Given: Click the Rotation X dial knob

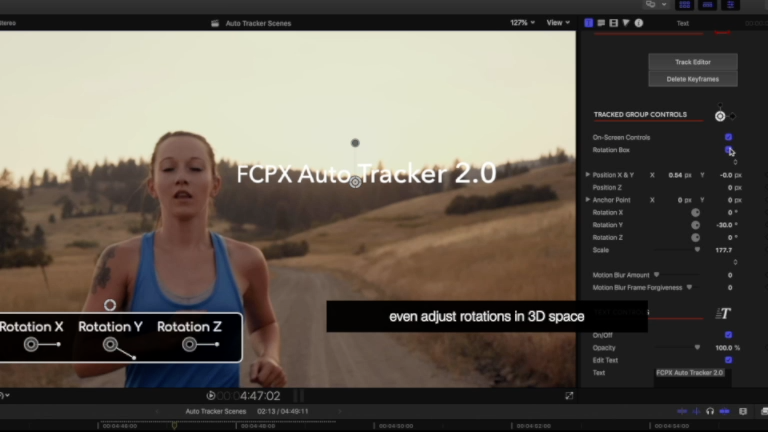Looking at the screenshot, I should tap(695, 213).
